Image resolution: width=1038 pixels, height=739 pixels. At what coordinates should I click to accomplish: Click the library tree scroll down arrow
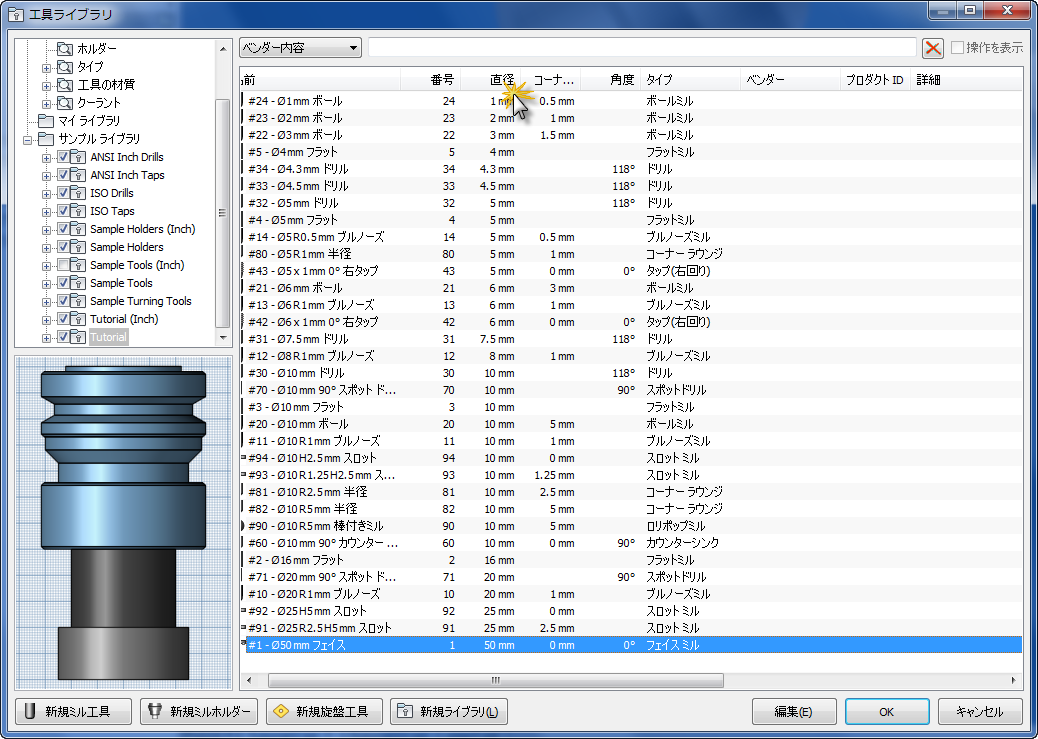[x=222, y=338]
